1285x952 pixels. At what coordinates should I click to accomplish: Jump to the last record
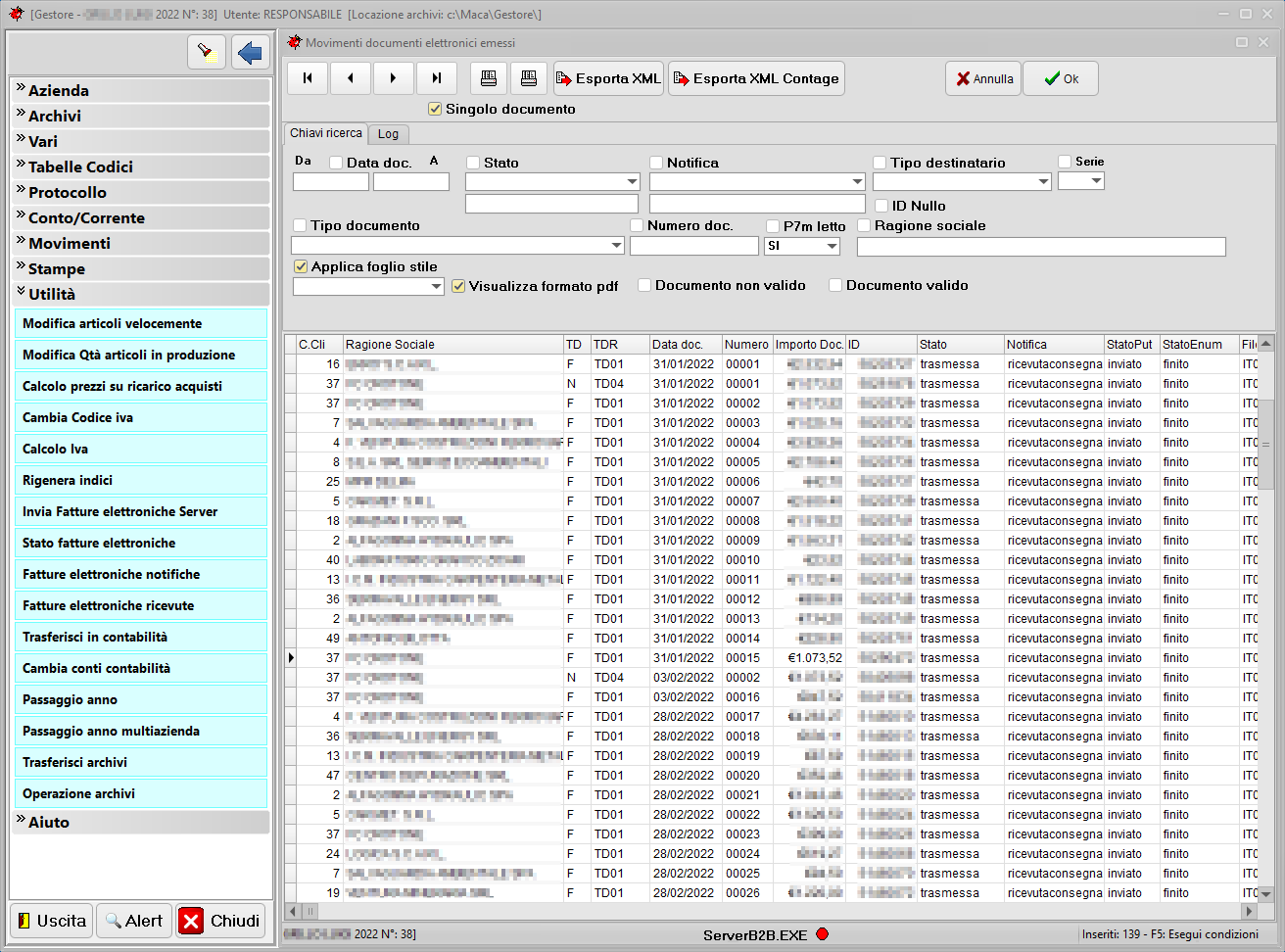click(437, 78)
